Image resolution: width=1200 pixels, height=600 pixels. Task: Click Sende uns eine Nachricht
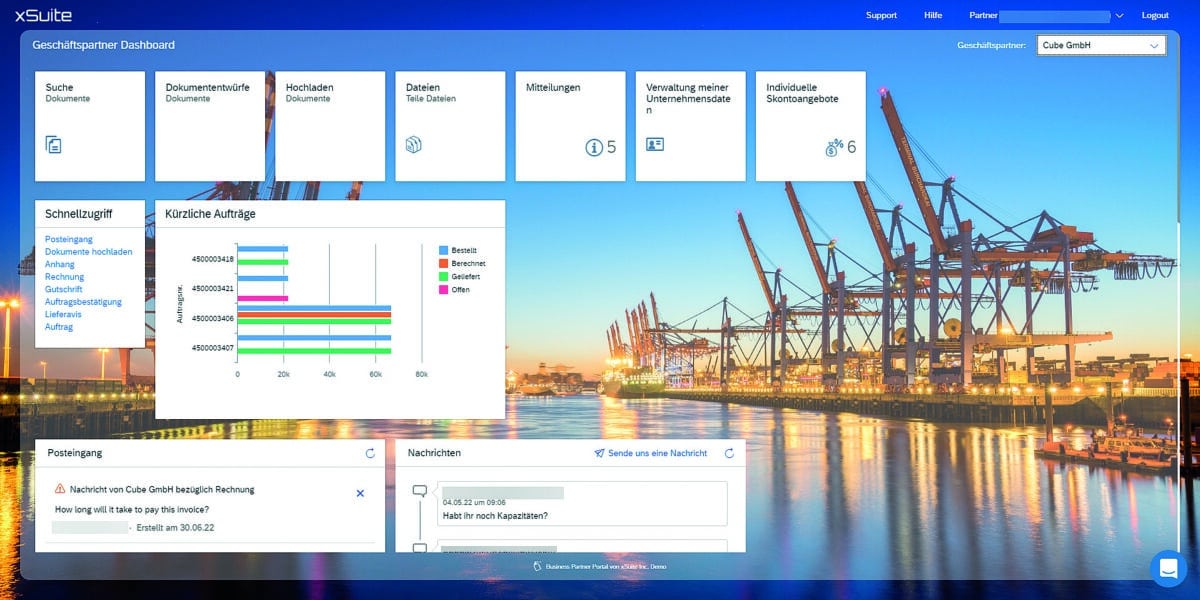click(x=650, y=453)
